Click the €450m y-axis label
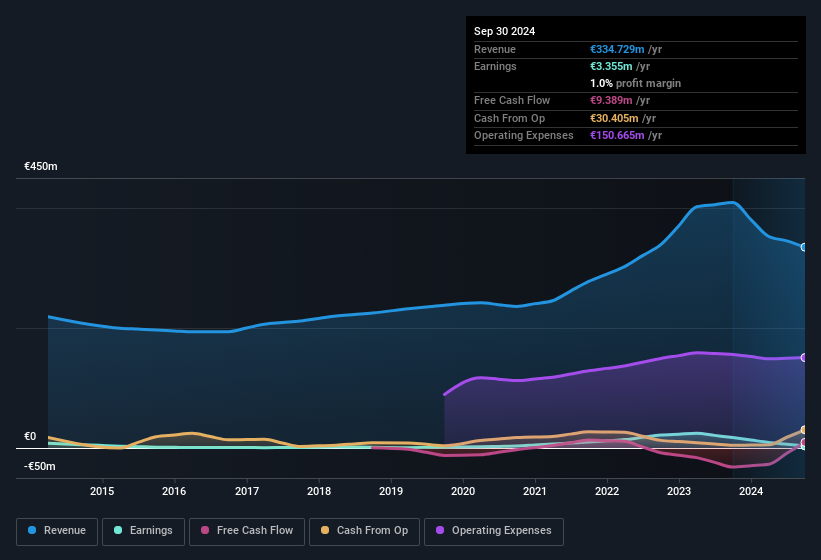Image resolution: width=821 pixels, height=560 pixels. pos(41,166)
